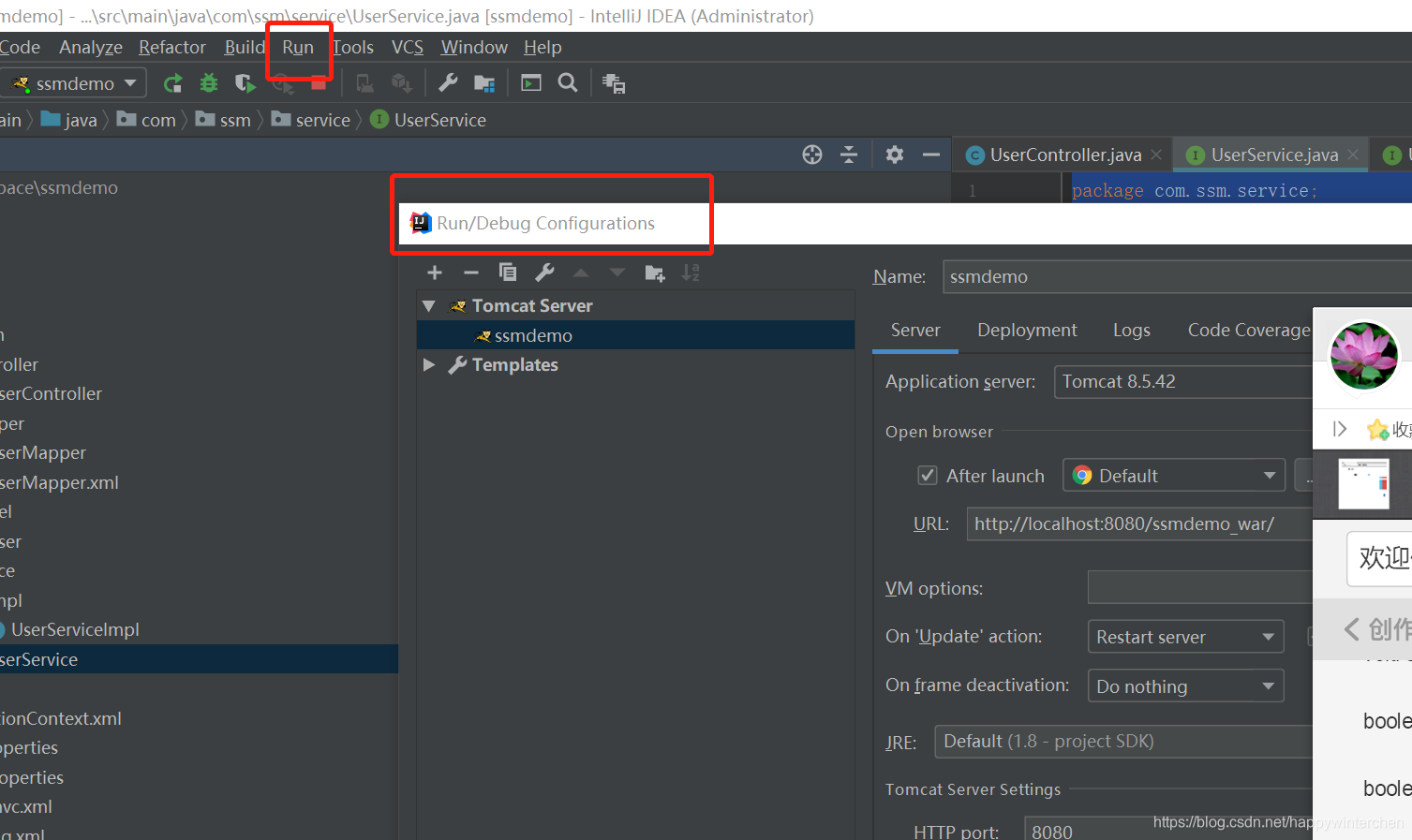
Task: Open the Tomcat 8.5.42 application server combo
Action: 1184,381
